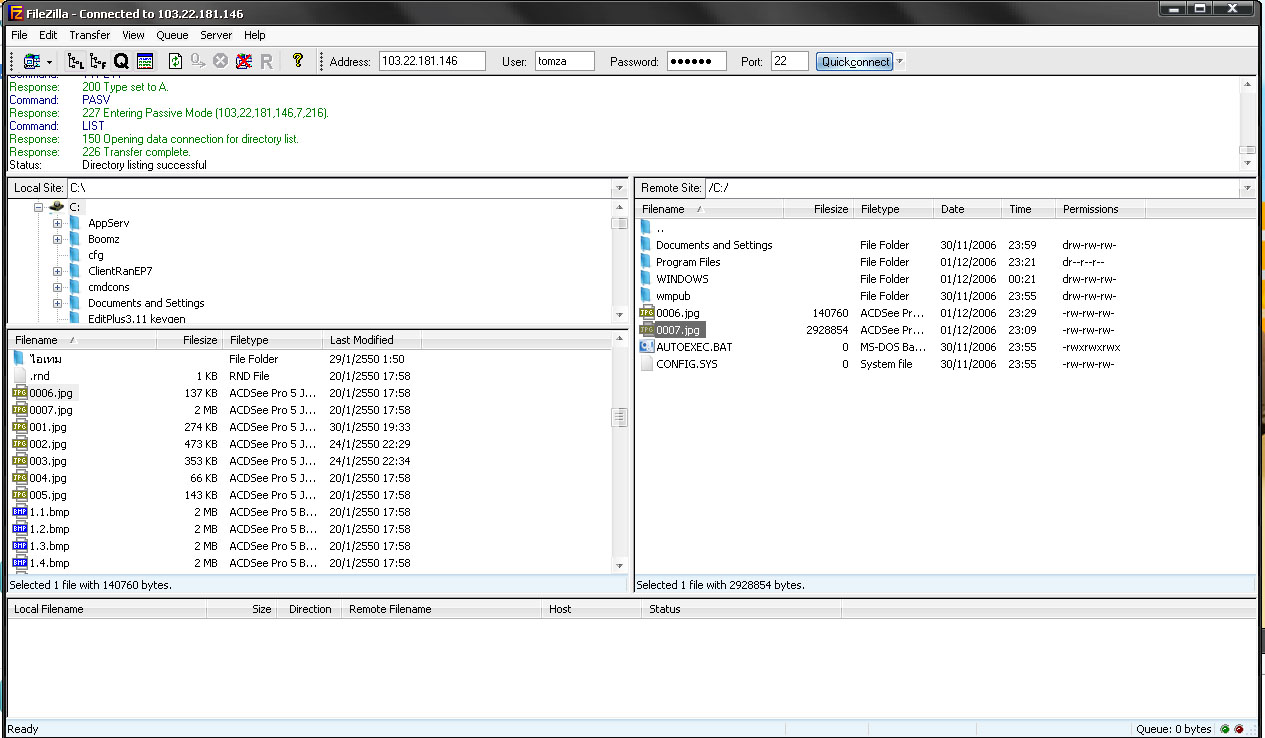The height and width of the screenshot is (738, 1265).
Task: Click the local 1.1.bmp file icon
Action: [x=19, y=512]
